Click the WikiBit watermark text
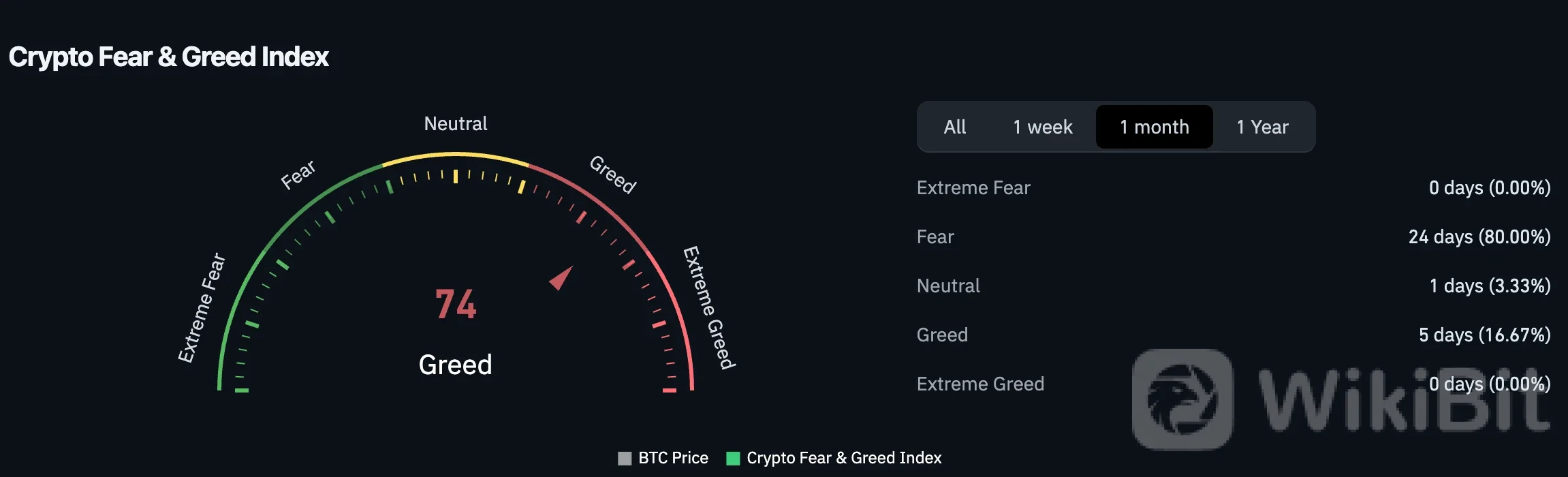The height and width of the screenshot is (477, 1568). pos(1403,399)
